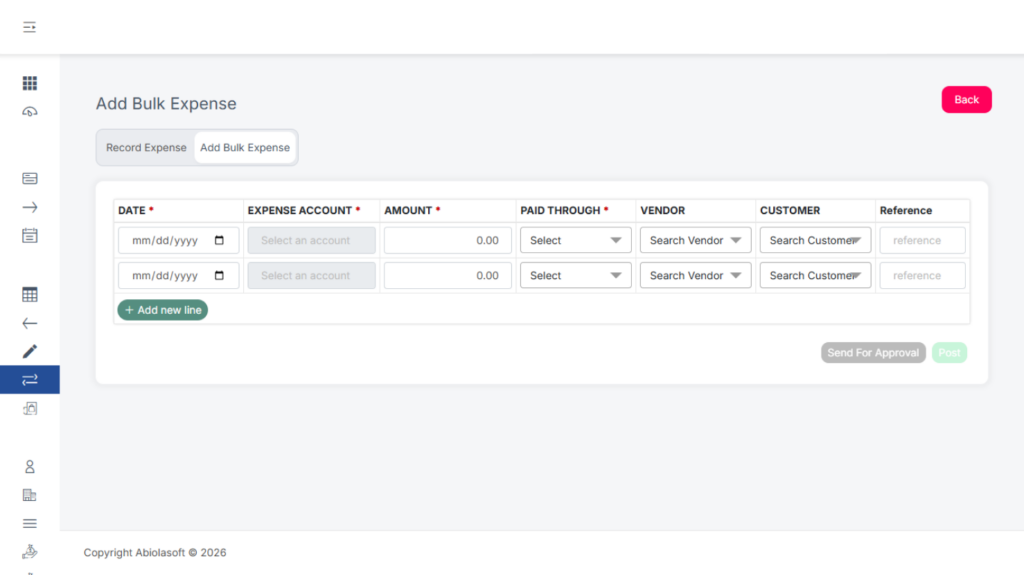The image size is (1024, 575).
Task: Click the user profile icon in sidebar
Action: click(30, 467)
